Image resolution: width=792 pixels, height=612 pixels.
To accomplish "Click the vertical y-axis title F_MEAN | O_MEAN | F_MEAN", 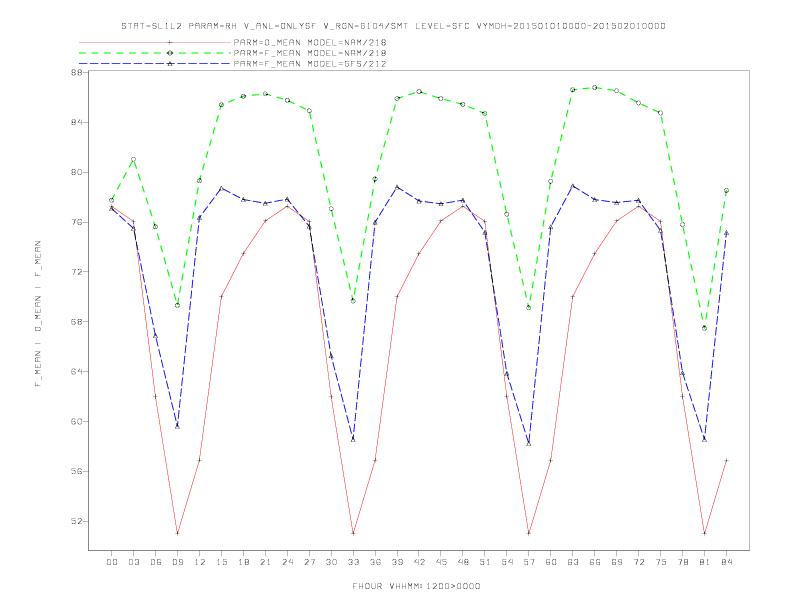I will pyautogui.click(x=38, y=314).
